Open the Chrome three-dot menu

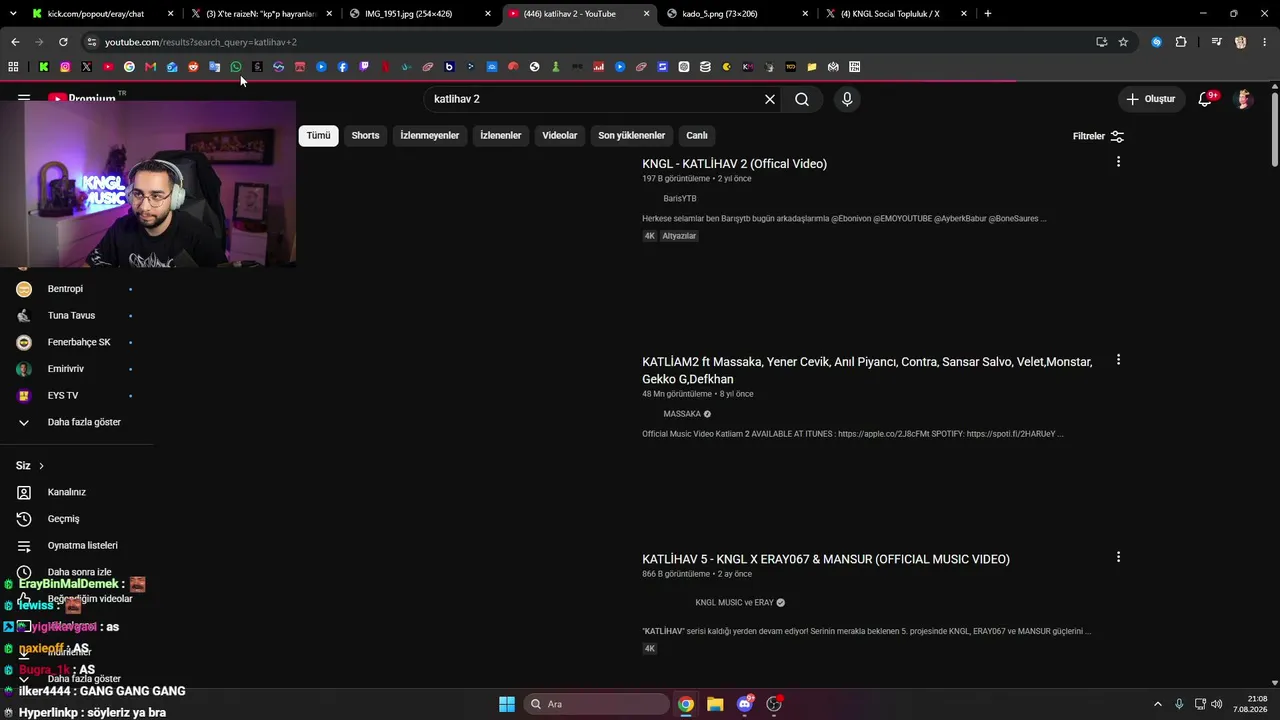coord(1264,42)
